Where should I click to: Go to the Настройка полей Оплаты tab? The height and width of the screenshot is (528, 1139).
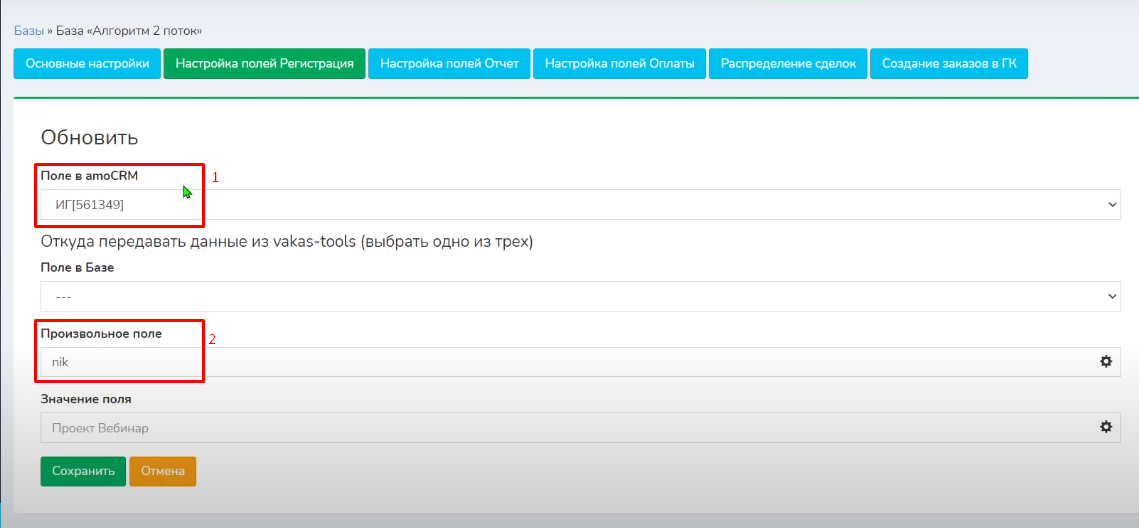point(619,64)
